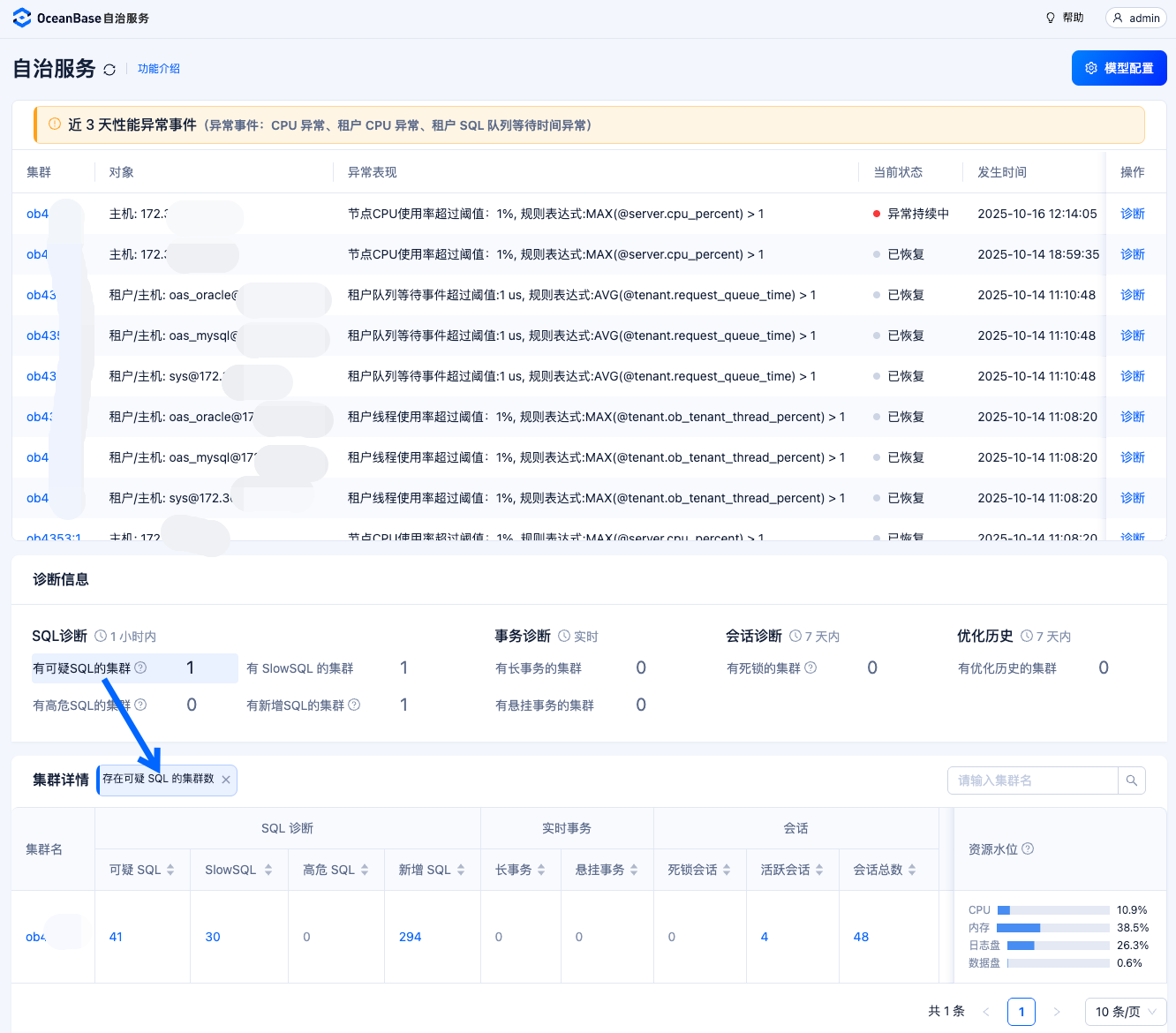Open the 10 条/页 page size dropdown

click(1126, 1012)
